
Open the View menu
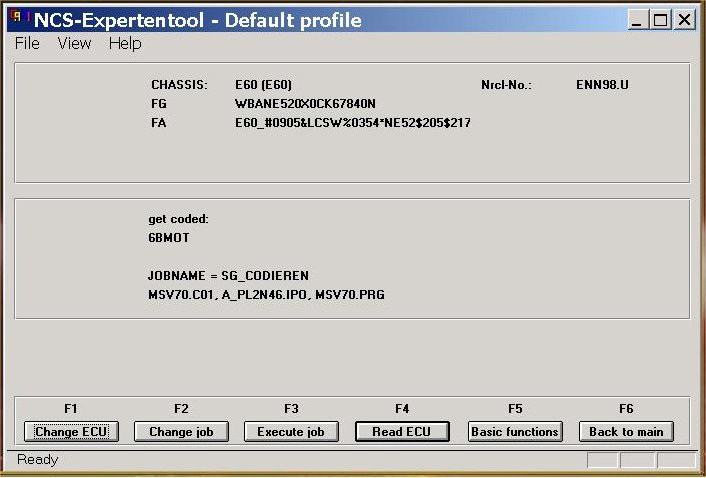coord(74,44)
